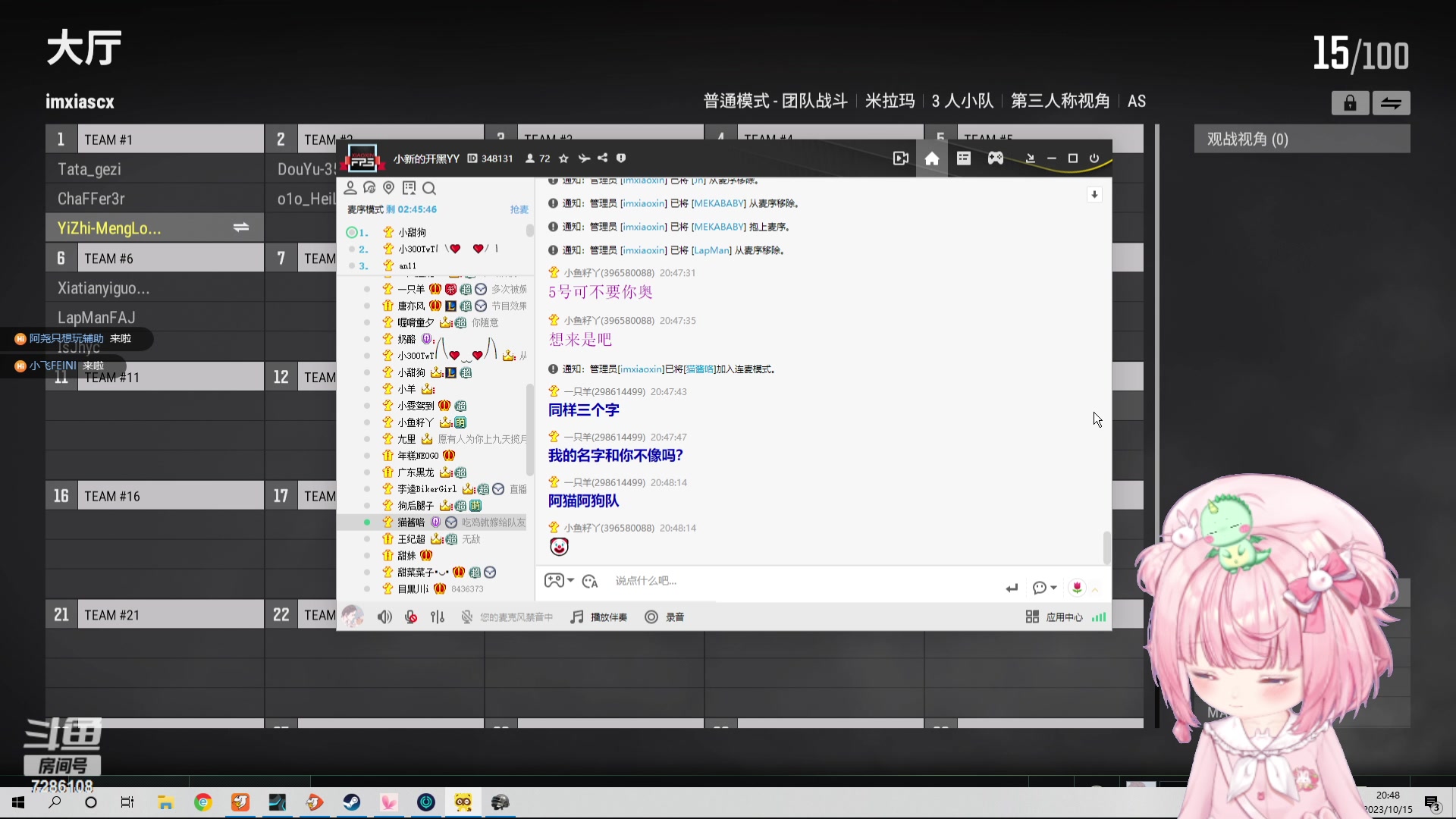Unmute the microphone icon in bottom bar
Viewport: 1456px width, 819px height.
pos(409,617)
